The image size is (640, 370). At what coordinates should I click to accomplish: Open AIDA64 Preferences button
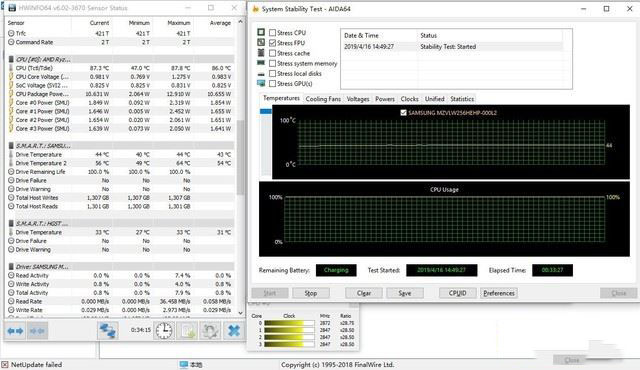click(499, 293)
